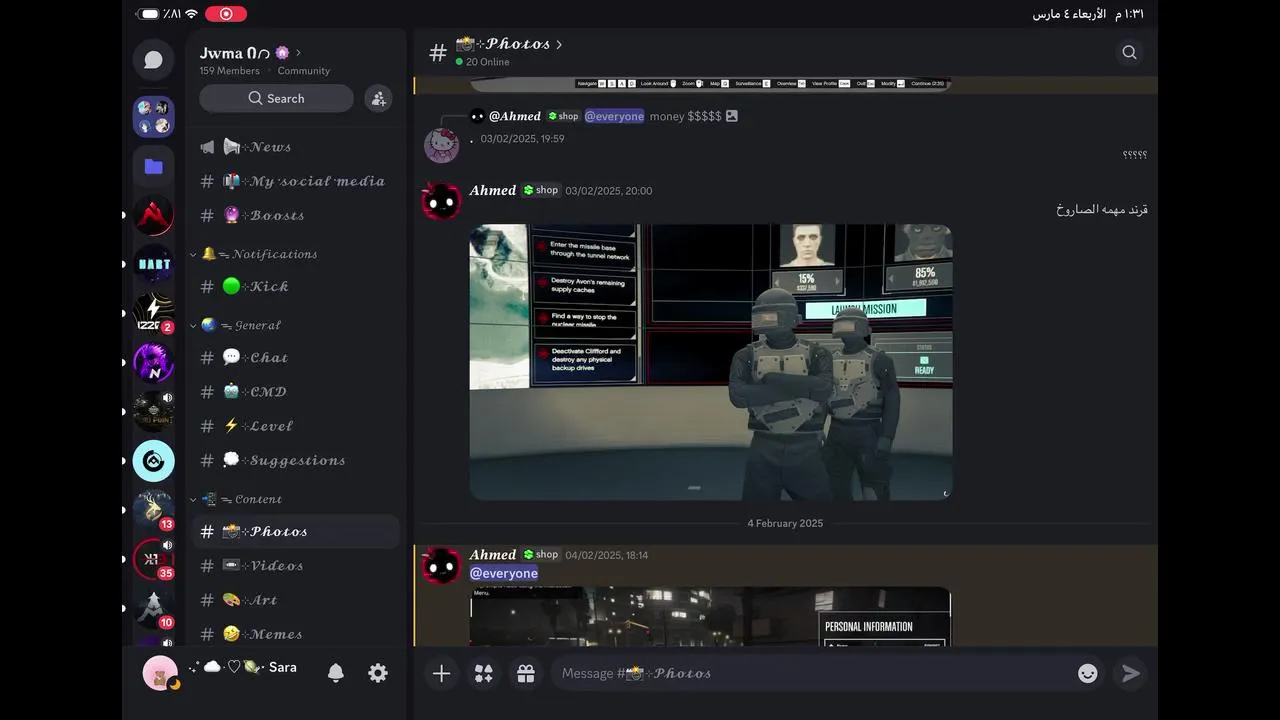Click the 159 Members text
The width and height of the screenshot is (1280, 720).
[x=229, y=71]
